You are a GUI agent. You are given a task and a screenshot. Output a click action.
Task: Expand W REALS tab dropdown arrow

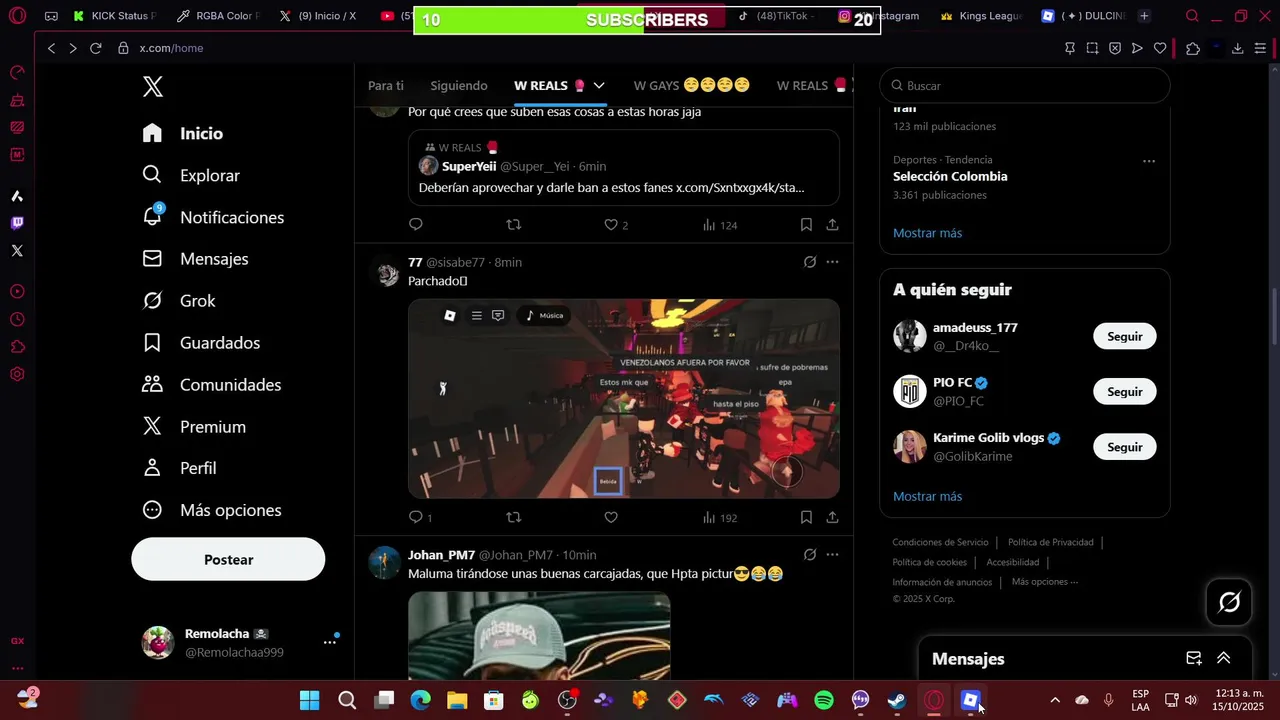599,86
